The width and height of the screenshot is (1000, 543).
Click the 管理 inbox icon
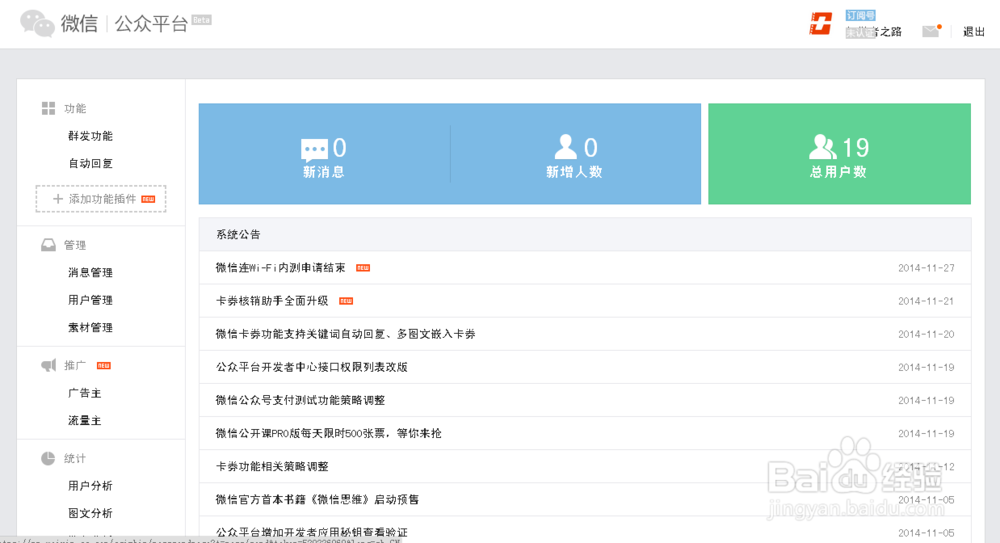tap(48, 245)
